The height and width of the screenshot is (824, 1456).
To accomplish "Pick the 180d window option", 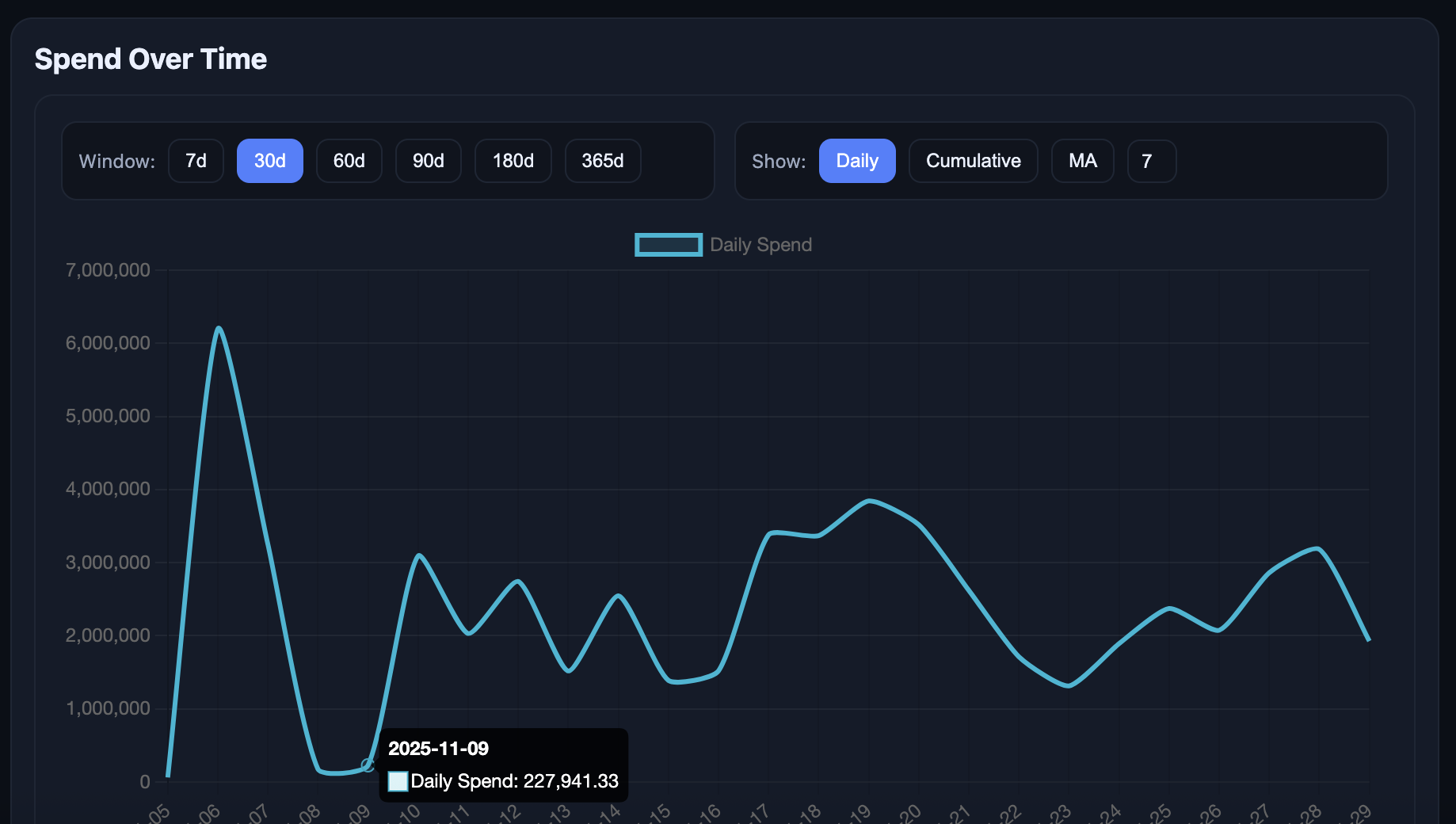I will (x=513, y=161).
